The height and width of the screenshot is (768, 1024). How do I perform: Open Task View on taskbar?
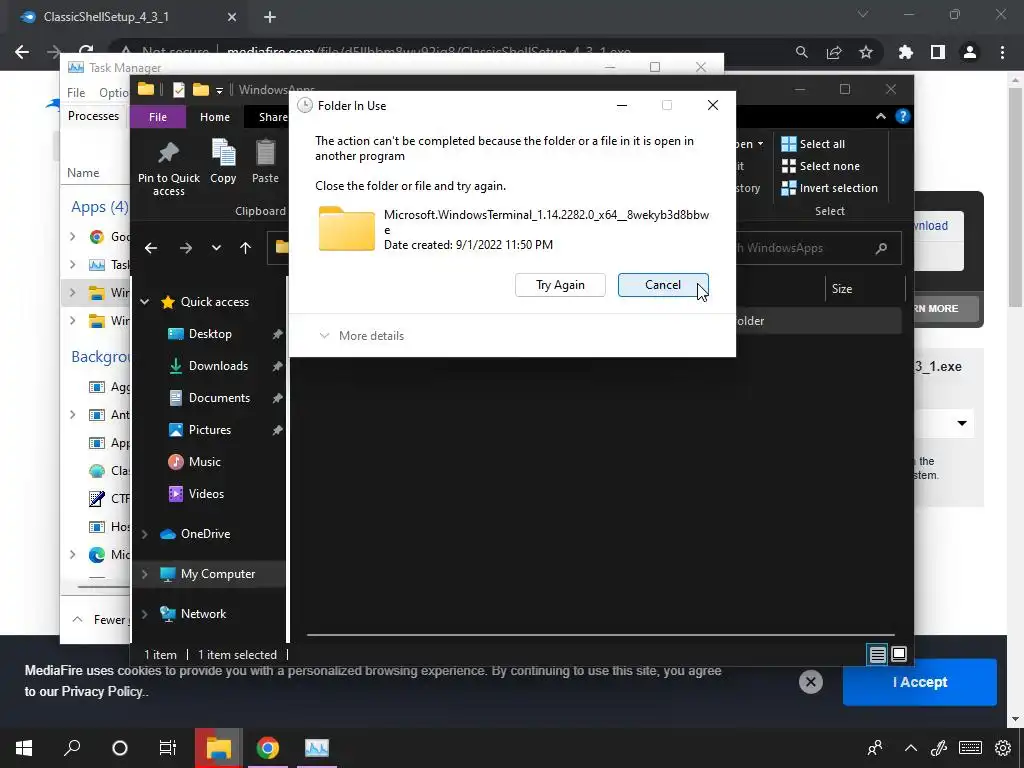[168, 748]
